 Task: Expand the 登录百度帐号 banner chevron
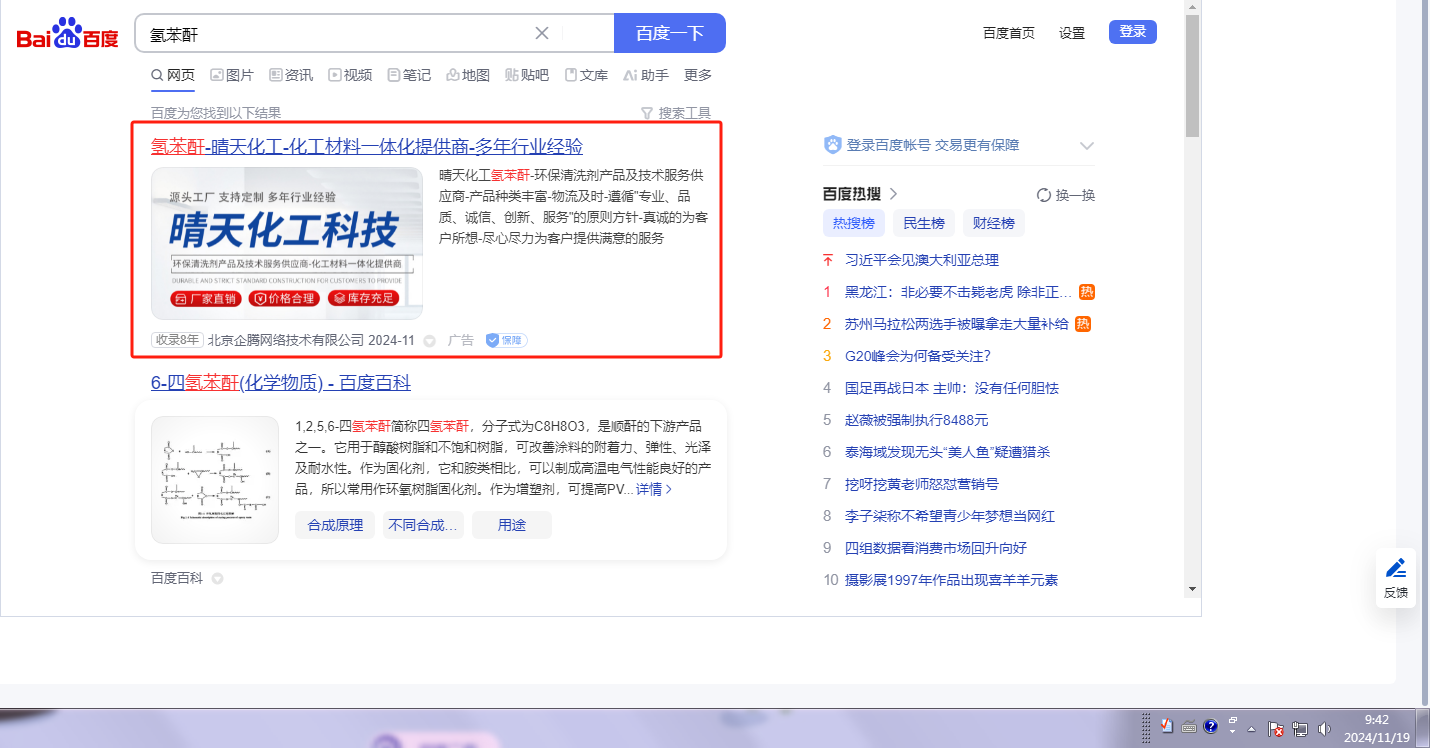point(1087,146)
